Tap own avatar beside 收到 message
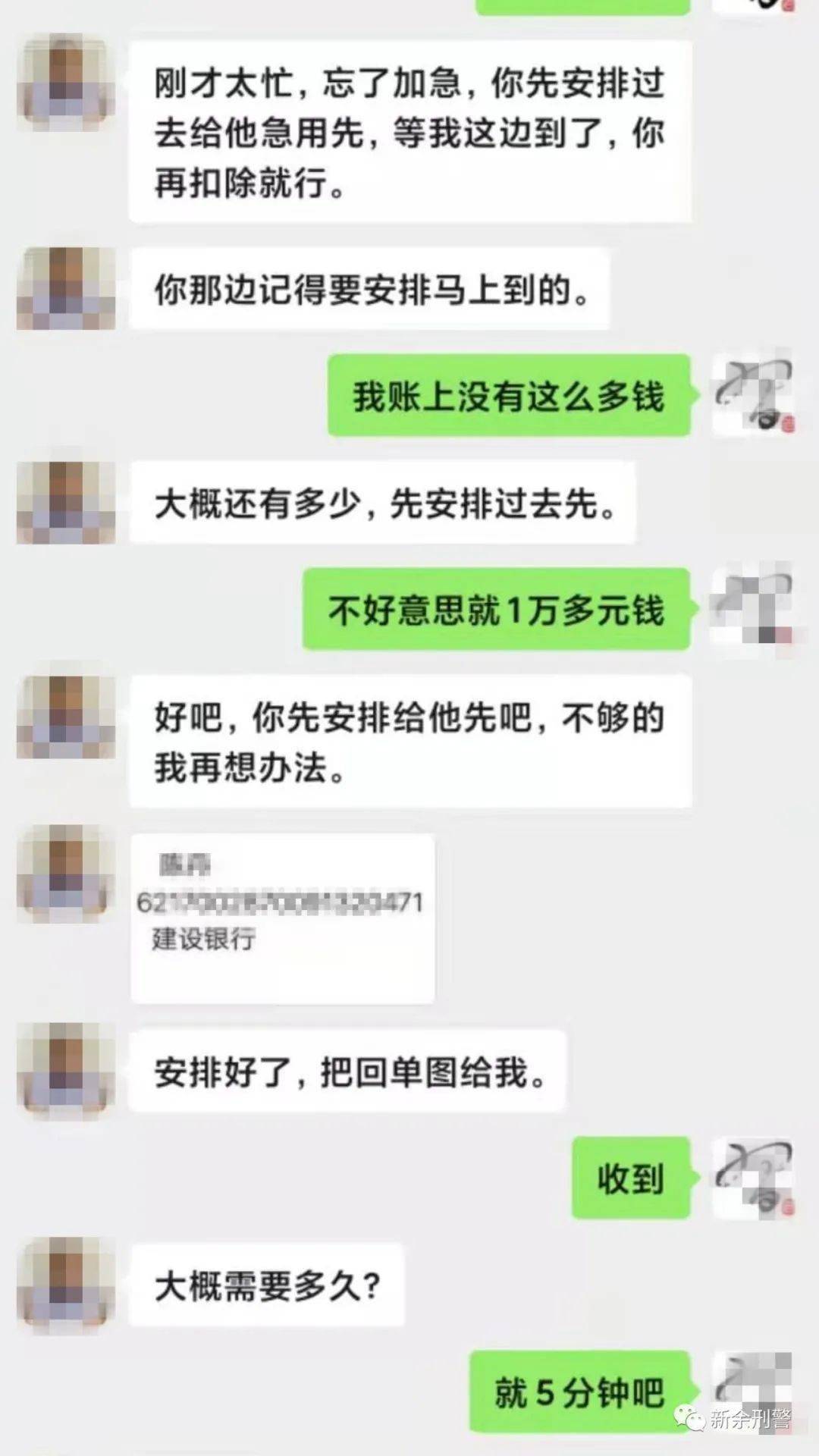 752,1178
